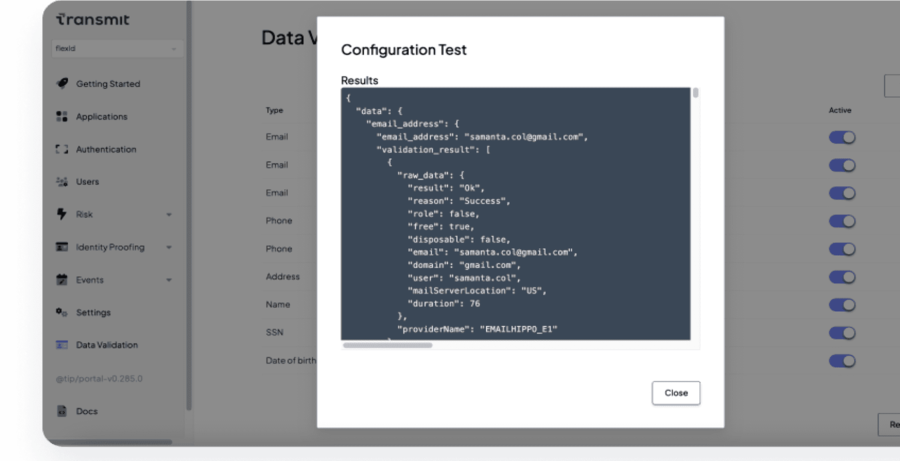Open Settings in sidebar
900x461 pixels.
click(93, 312)
